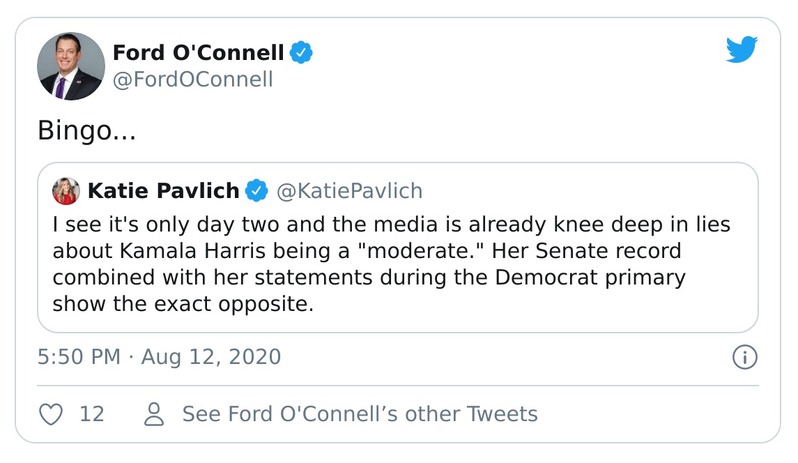The width and height of the screenshot is (798, 463).
Task: Click the like count of 12
Action: (92, 413)
